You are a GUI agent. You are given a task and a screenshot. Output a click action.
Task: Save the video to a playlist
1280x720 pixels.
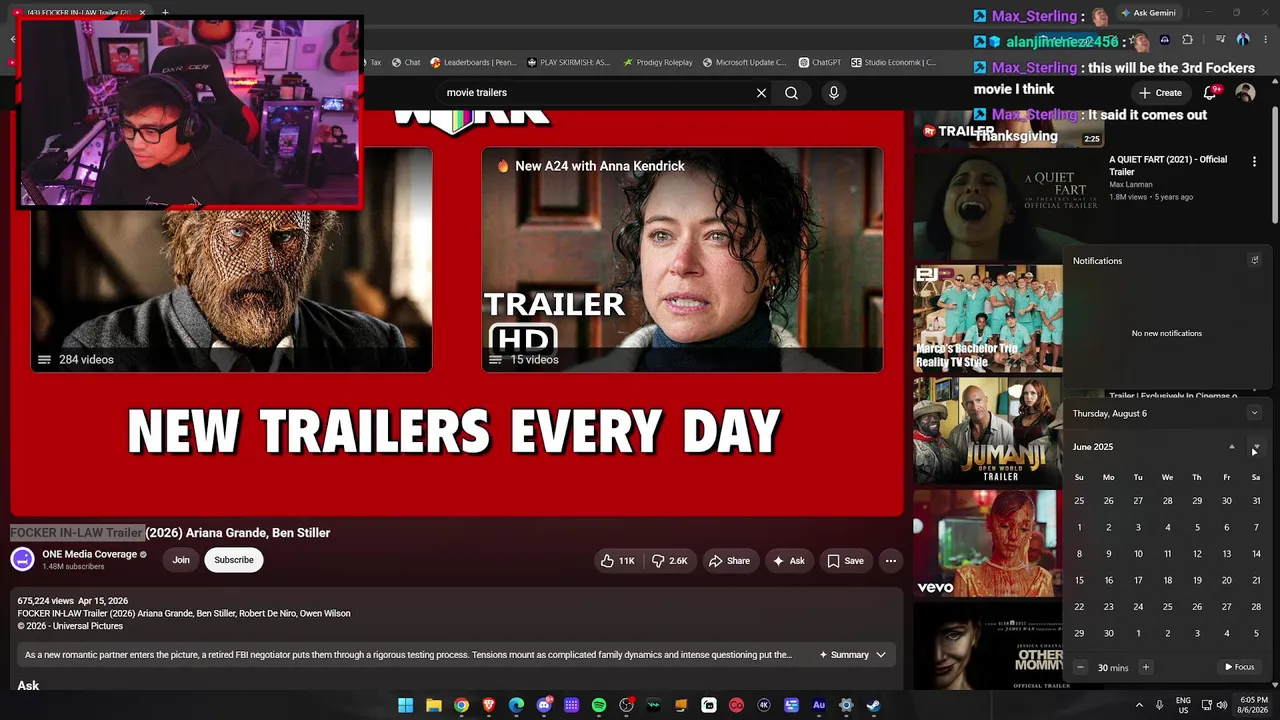(x=845, y=561)
